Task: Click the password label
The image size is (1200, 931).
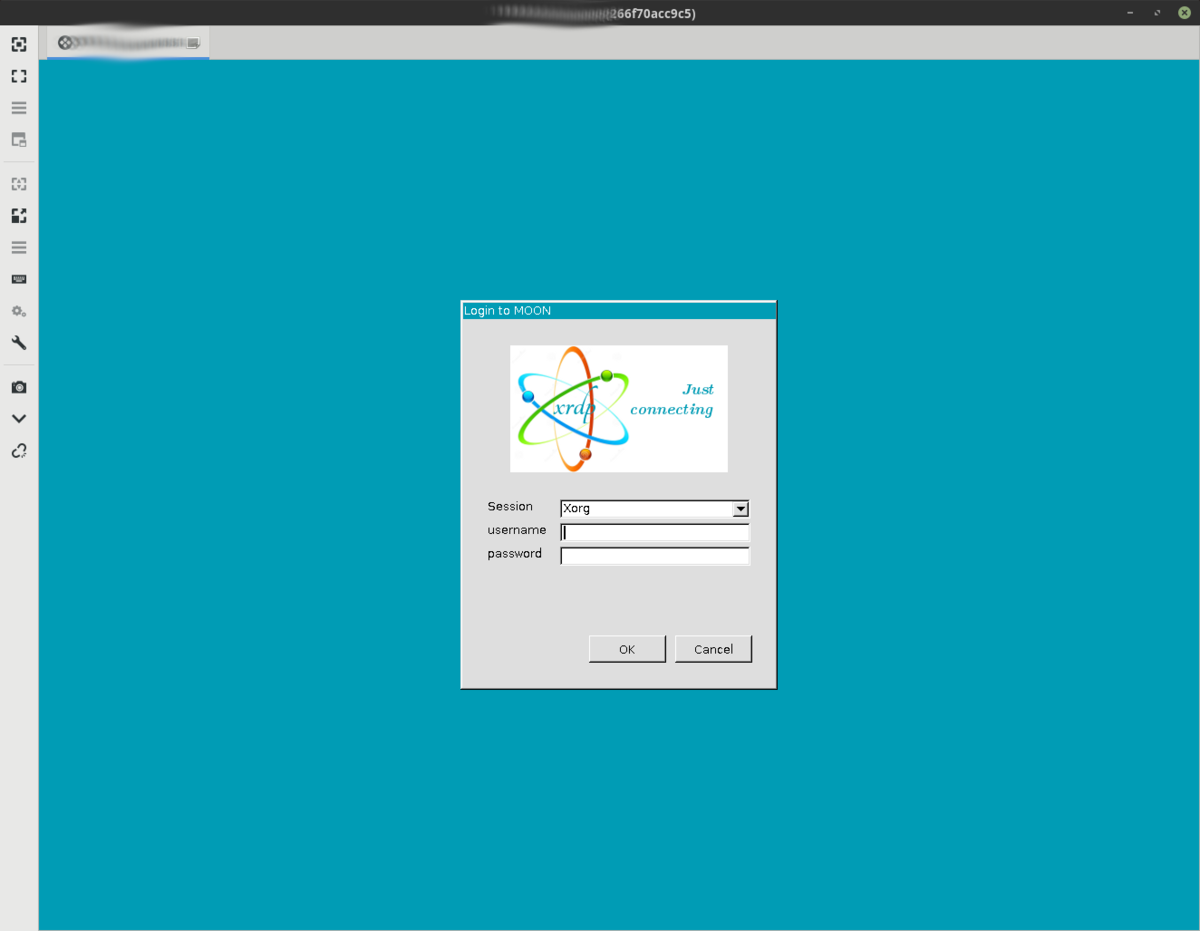Action: 515,554
